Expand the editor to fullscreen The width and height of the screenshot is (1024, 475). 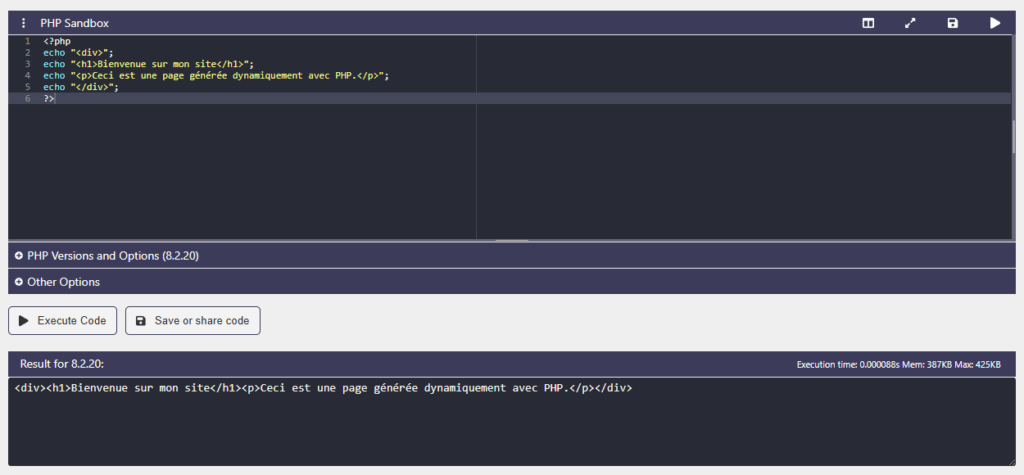[x=910, y=23]
